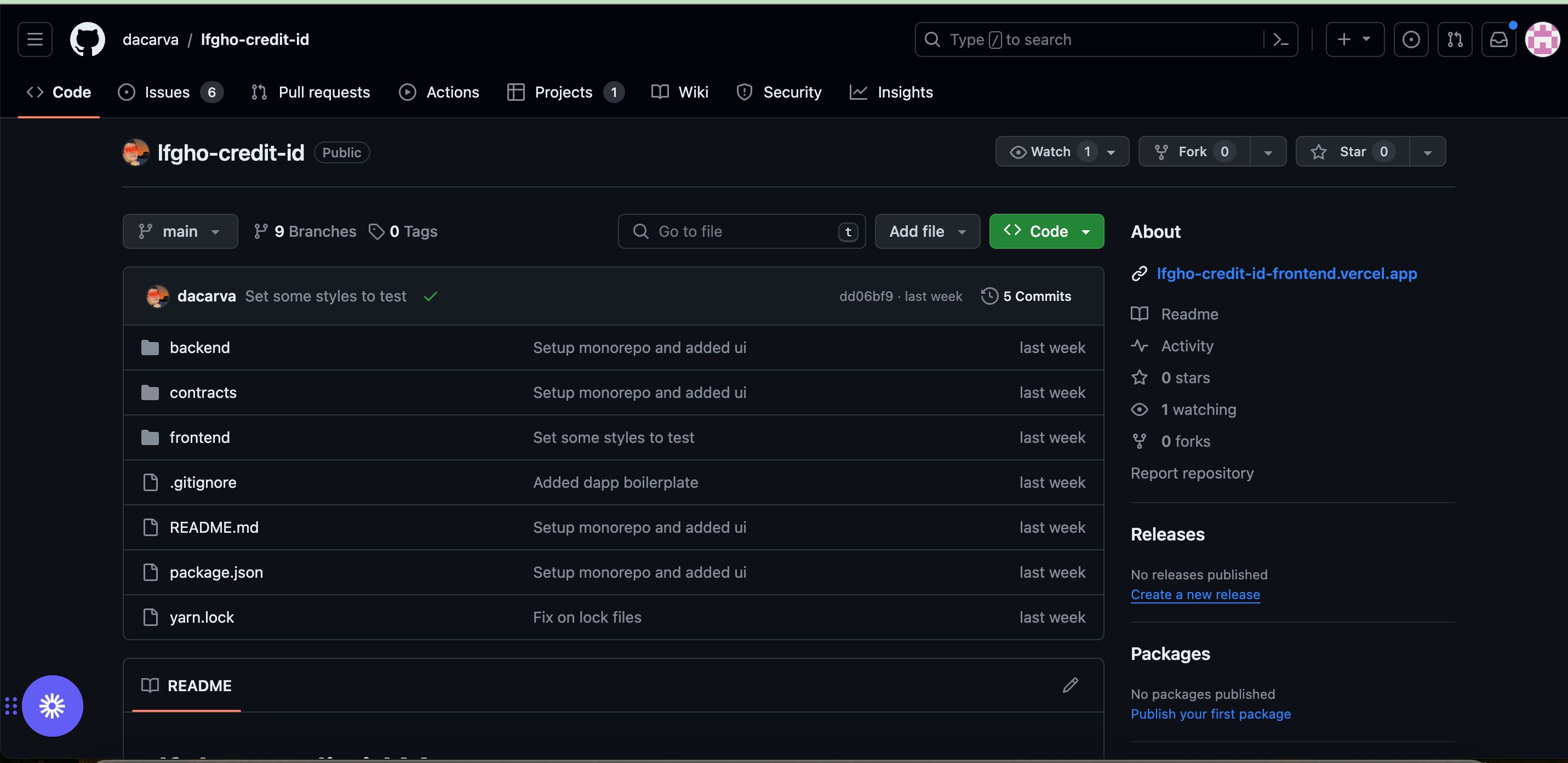View 1 watching in About sidebar

point(1184,409)
